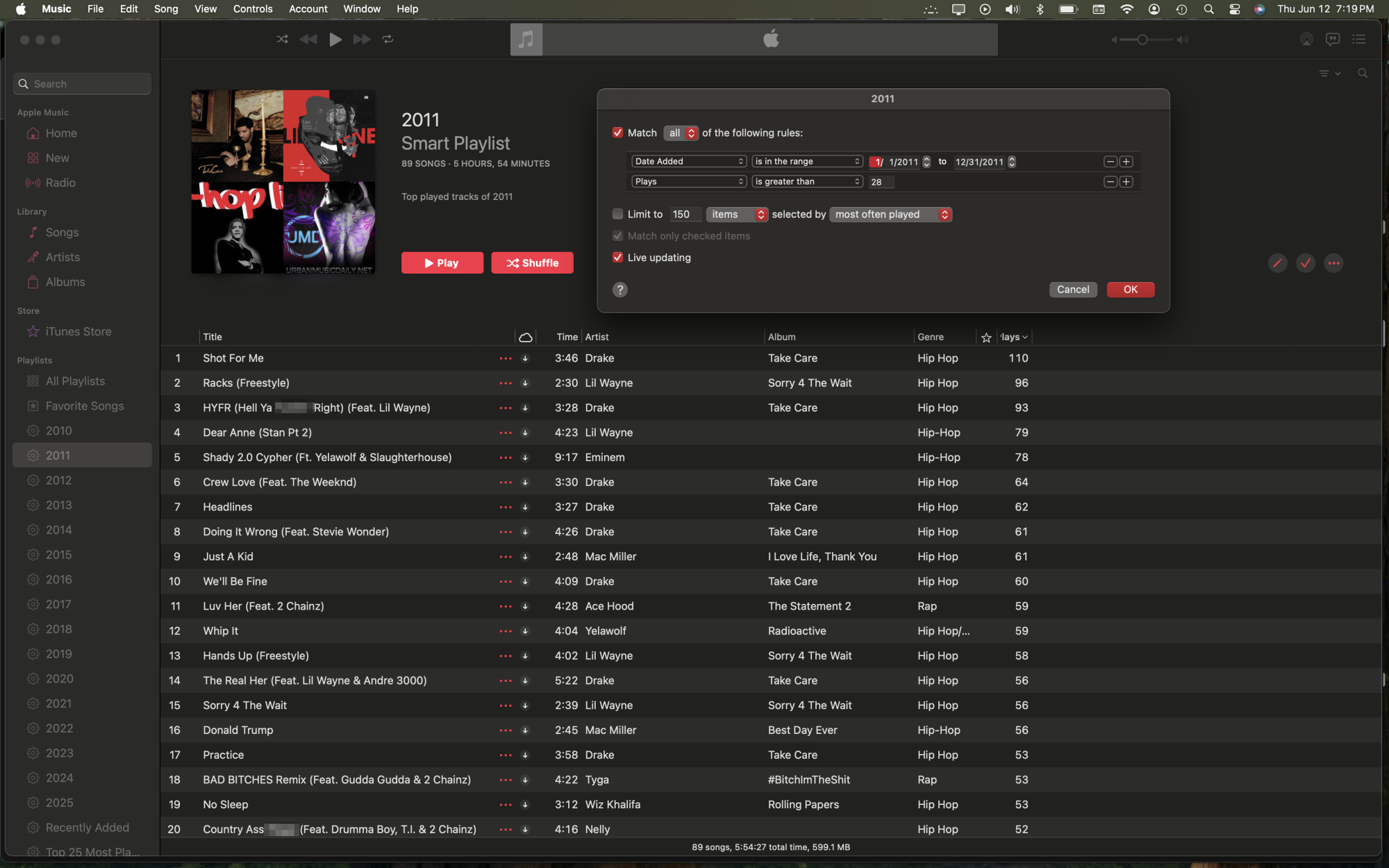Open the Date Added rule field dropdown
The height and width of the screenshot is (868, 1389).
tap(689, 162)
